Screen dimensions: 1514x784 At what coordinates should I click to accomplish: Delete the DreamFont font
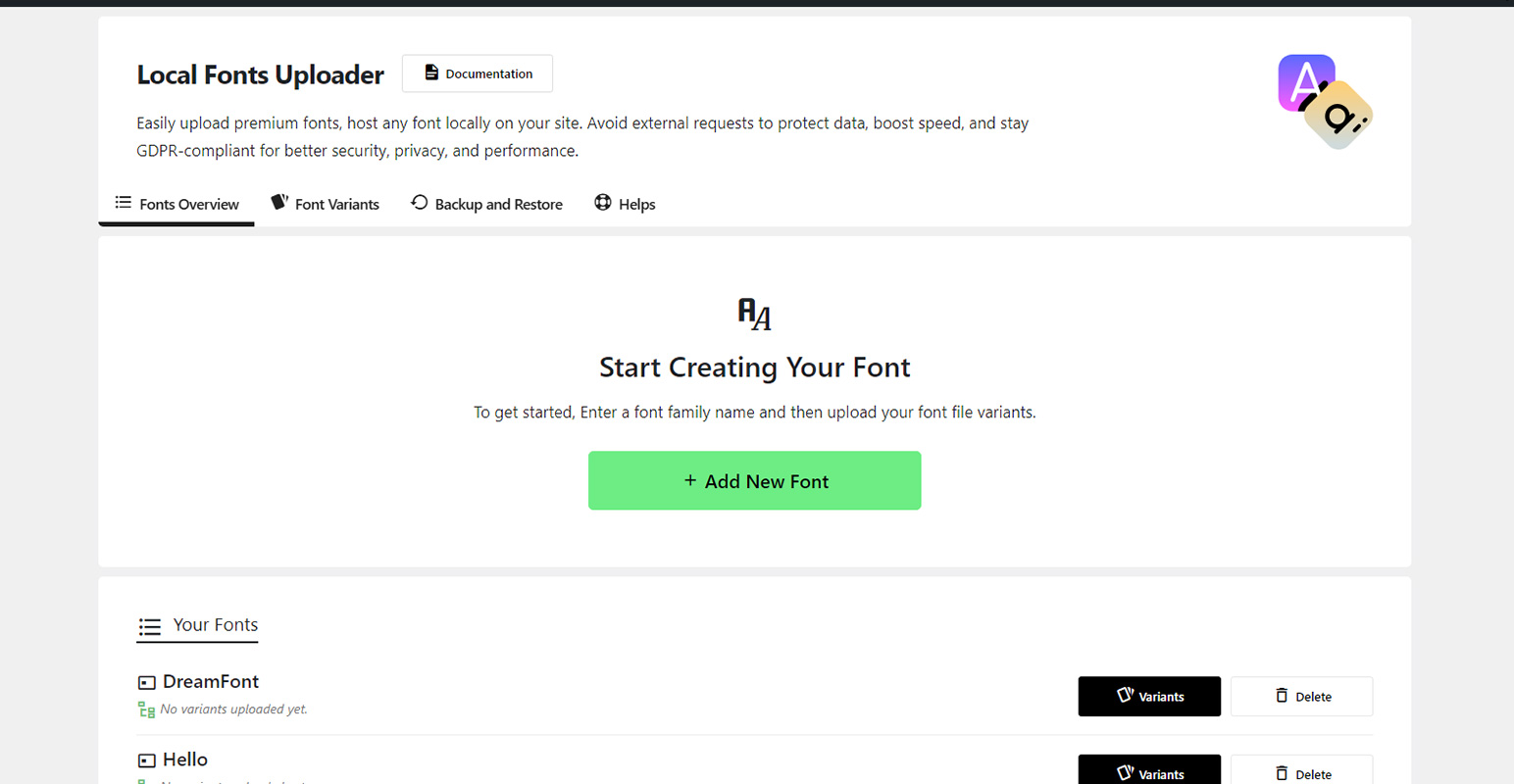[1301, 697]
